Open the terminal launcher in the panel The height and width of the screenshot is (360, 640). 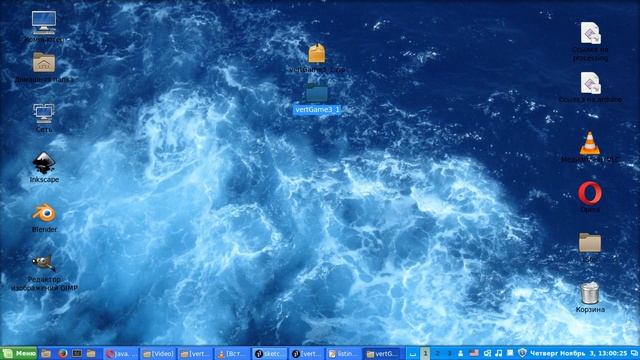pyautogui.click(x=77, y=353)
